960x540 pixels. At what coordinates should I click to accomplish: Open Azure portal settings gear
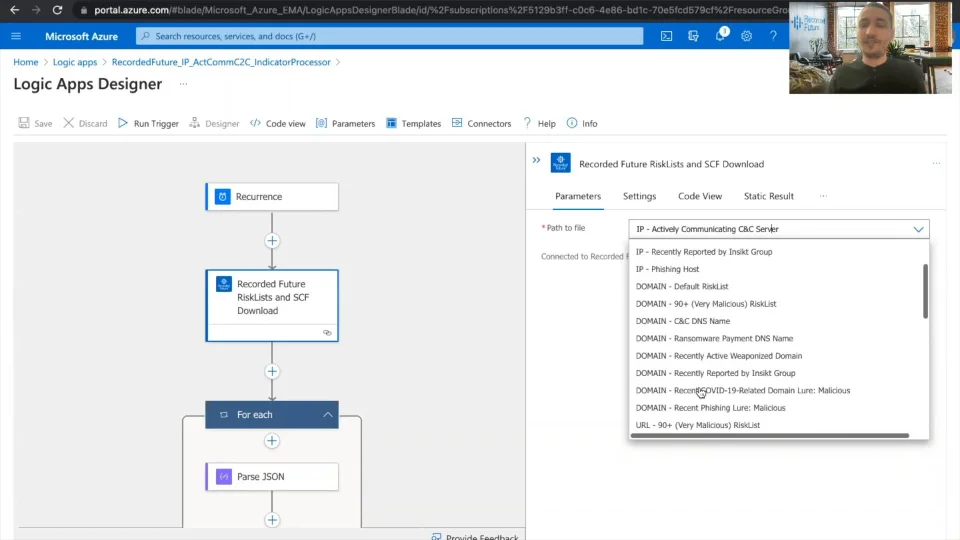coord(746,36)
